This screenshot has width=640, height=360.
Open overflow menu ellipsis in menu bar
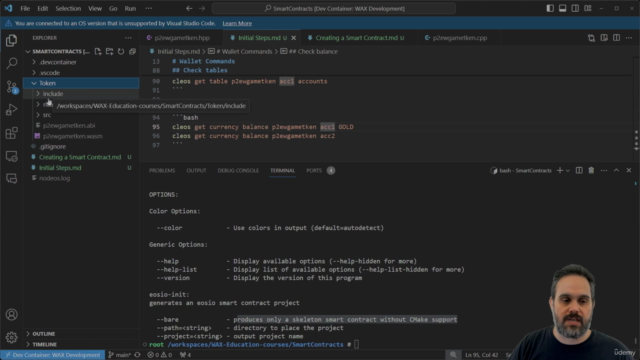coord(149,8)
